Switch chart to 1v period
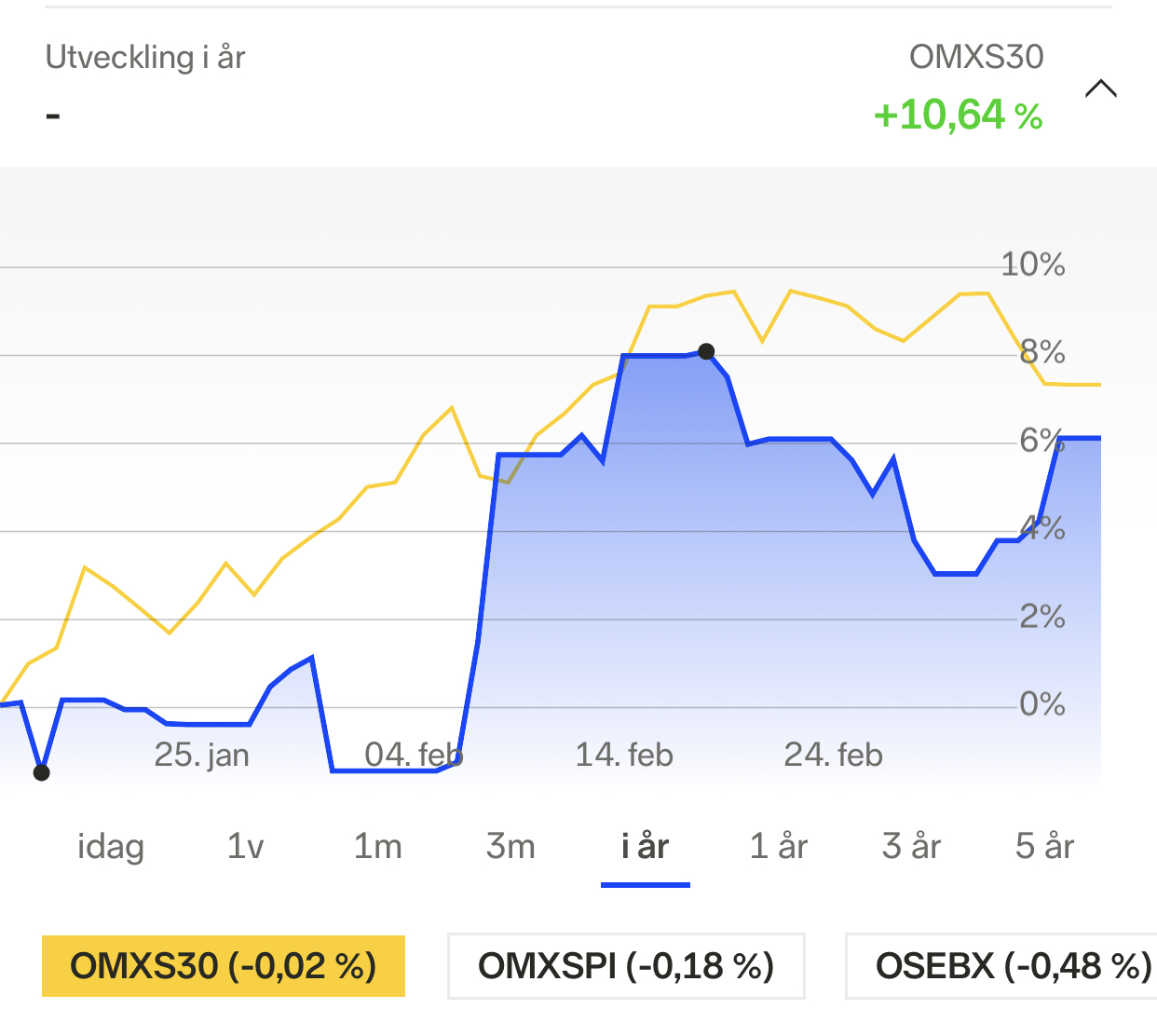 pos(245,846)
